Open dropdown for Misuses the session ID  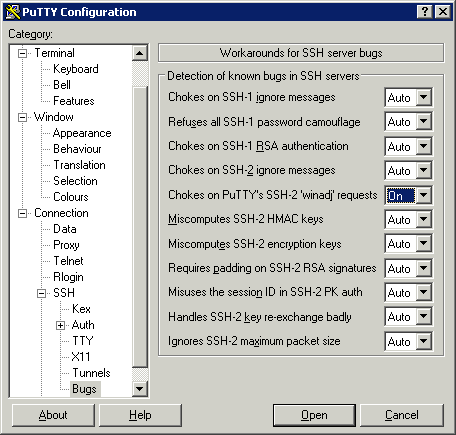click(x=424, y=293)
